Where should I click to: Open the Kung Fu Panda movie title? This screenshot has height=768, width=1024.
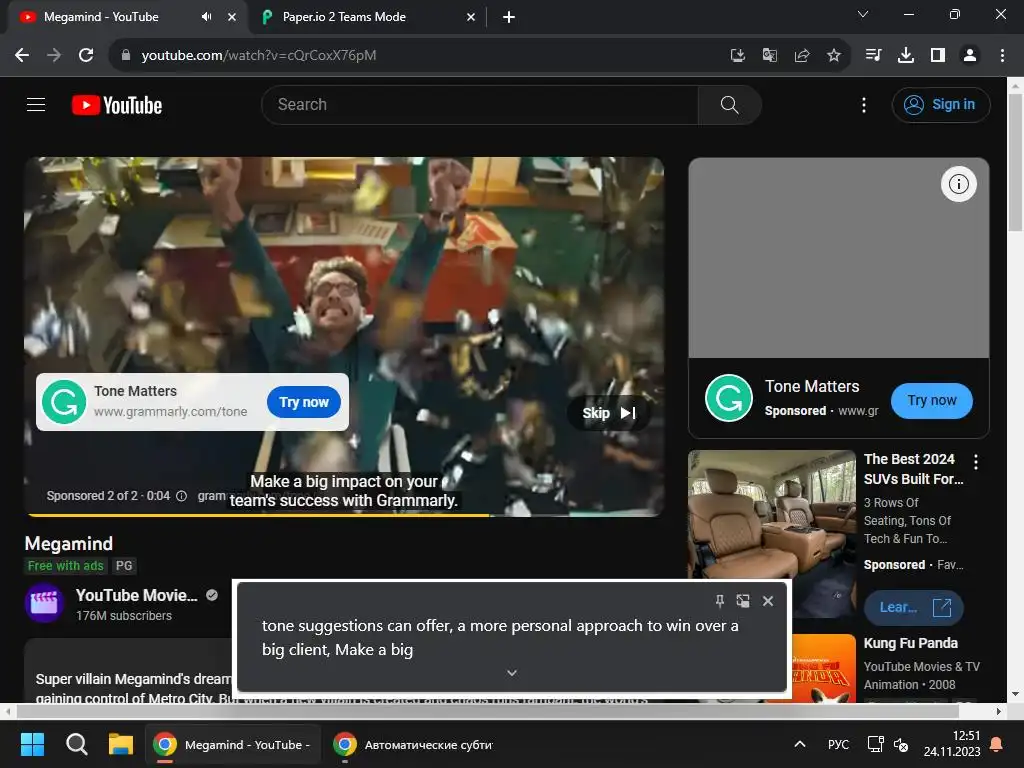[x=910, y=643]
